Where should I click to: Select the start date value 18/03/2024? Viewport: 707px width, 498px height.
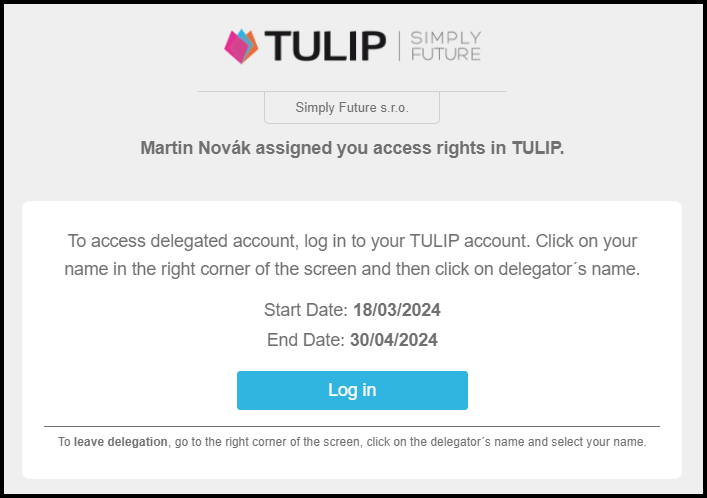point(397,310)
